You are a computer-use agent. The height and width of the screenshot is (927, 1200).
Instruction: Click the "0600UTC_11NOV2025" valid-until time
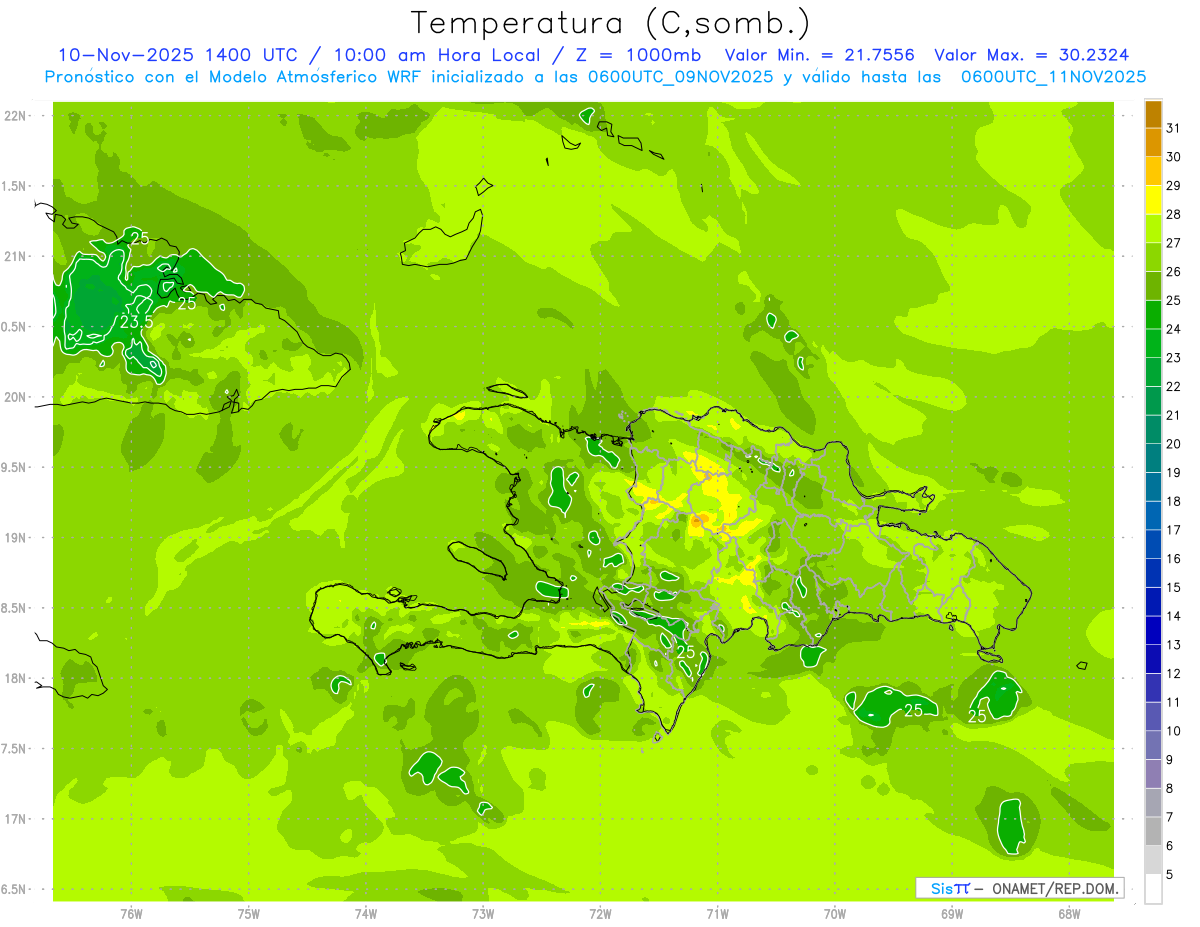(x=1054, y=76)
